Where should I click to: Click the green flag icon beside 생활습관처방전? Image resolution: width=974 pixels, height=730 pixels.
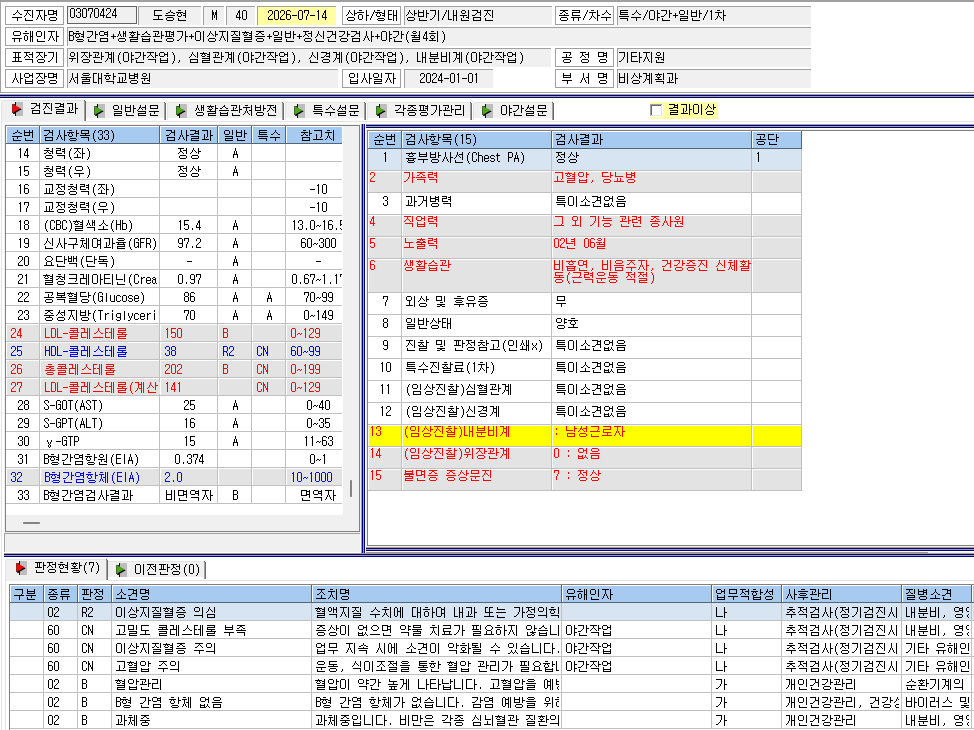(x=181, y=111)
